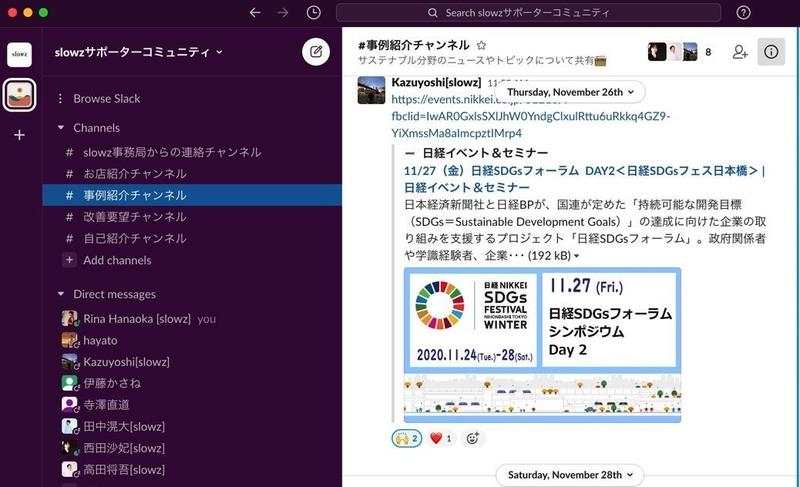
Task: Open the slowzサポーターコミュニティ workspace menu
Action: pyautogui.click(x=138, y=52)
